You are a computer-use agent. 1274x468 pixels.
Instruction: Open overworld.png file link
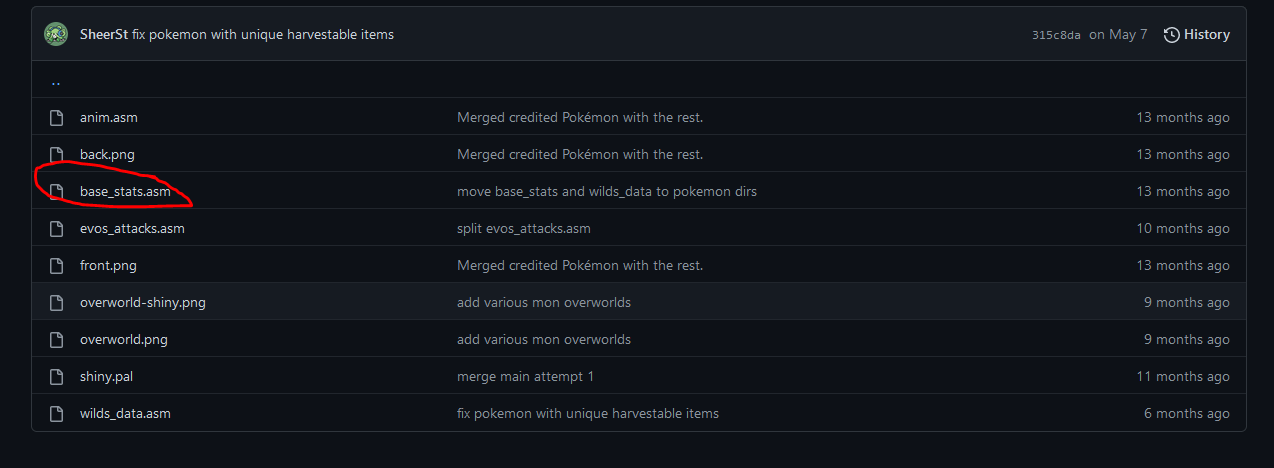[x=124, y=339]
